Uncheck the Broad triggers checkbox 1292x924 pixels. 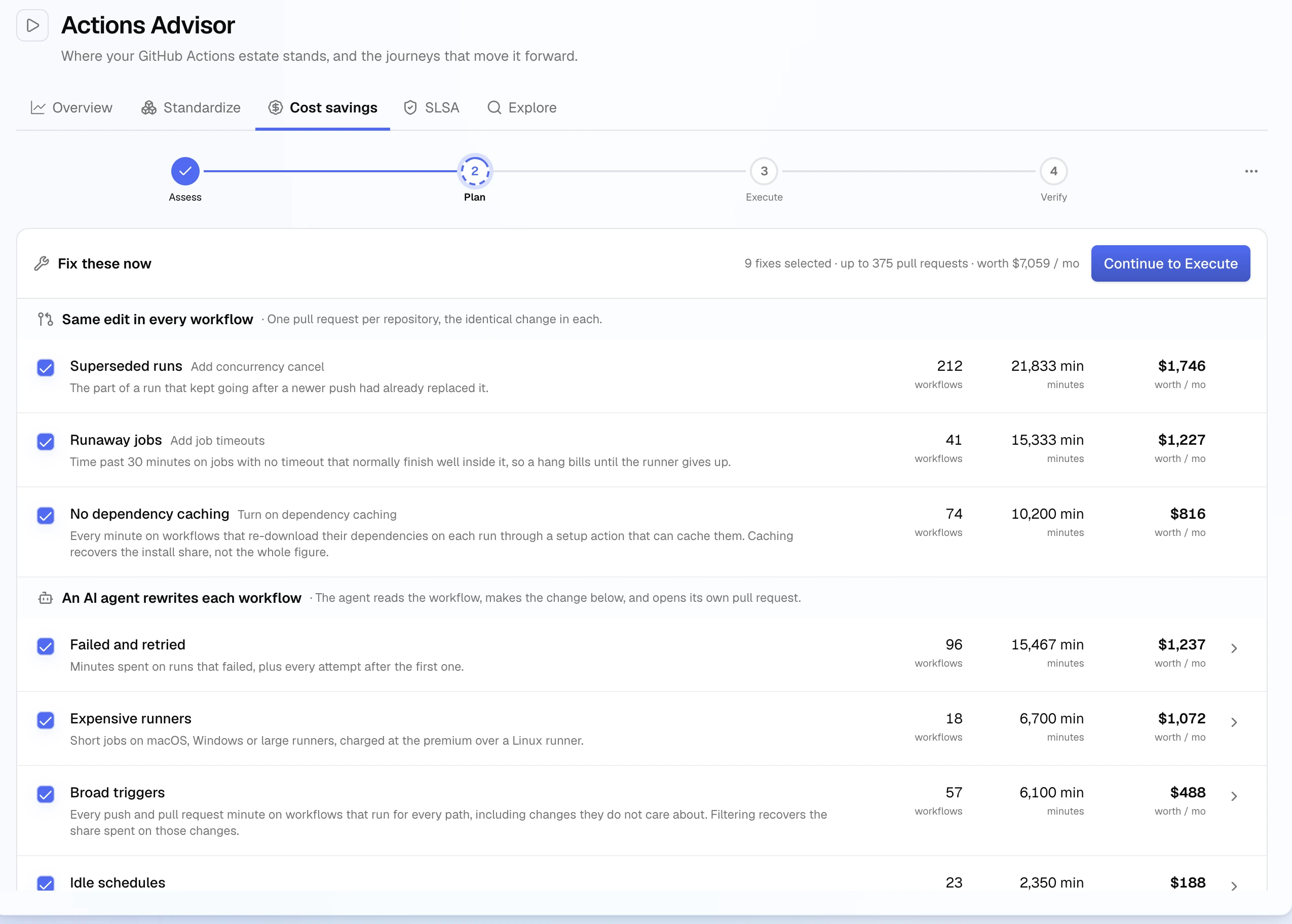46,795
